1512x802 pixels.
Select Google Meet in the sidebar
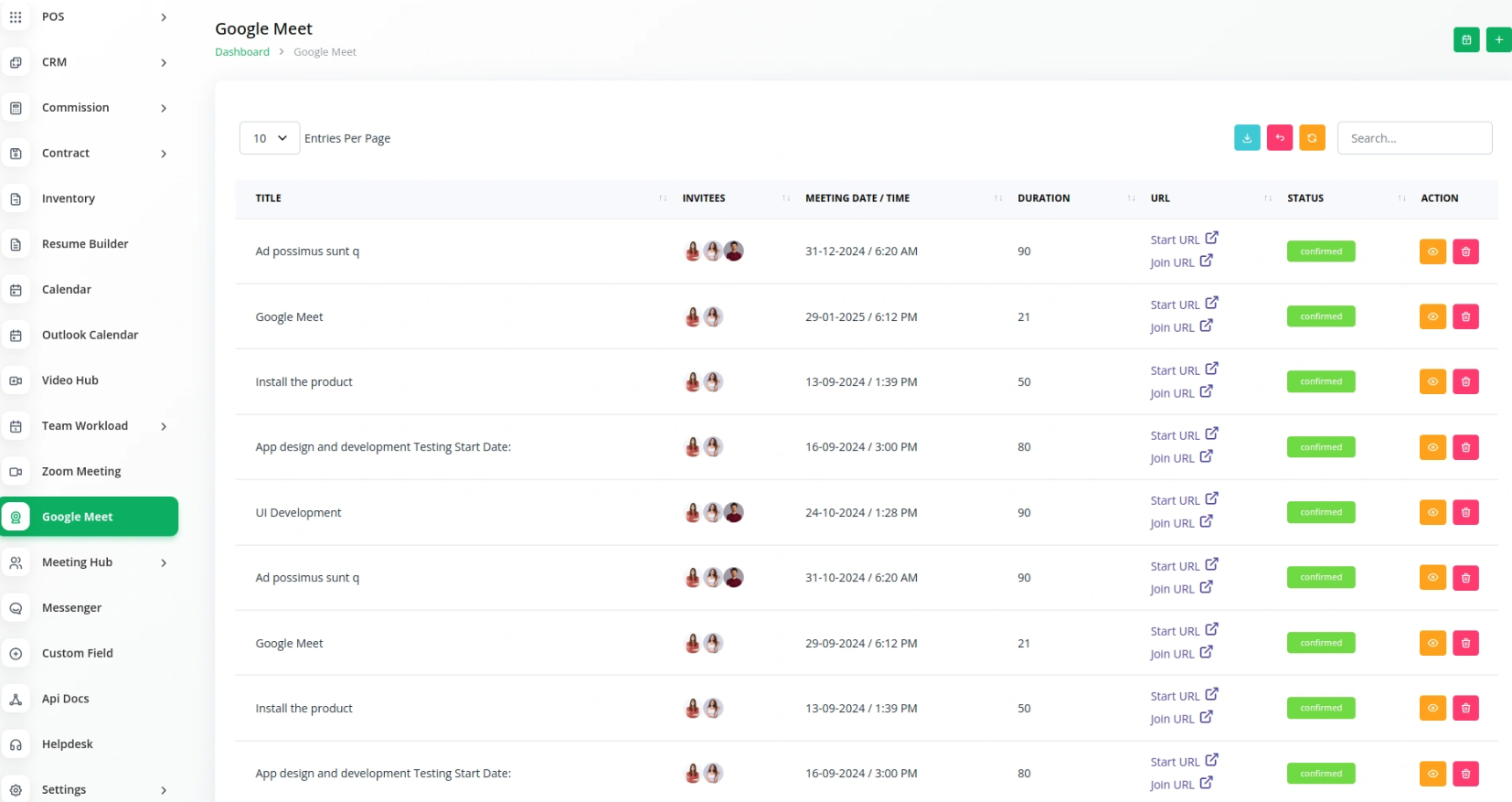tap(90, 517)
